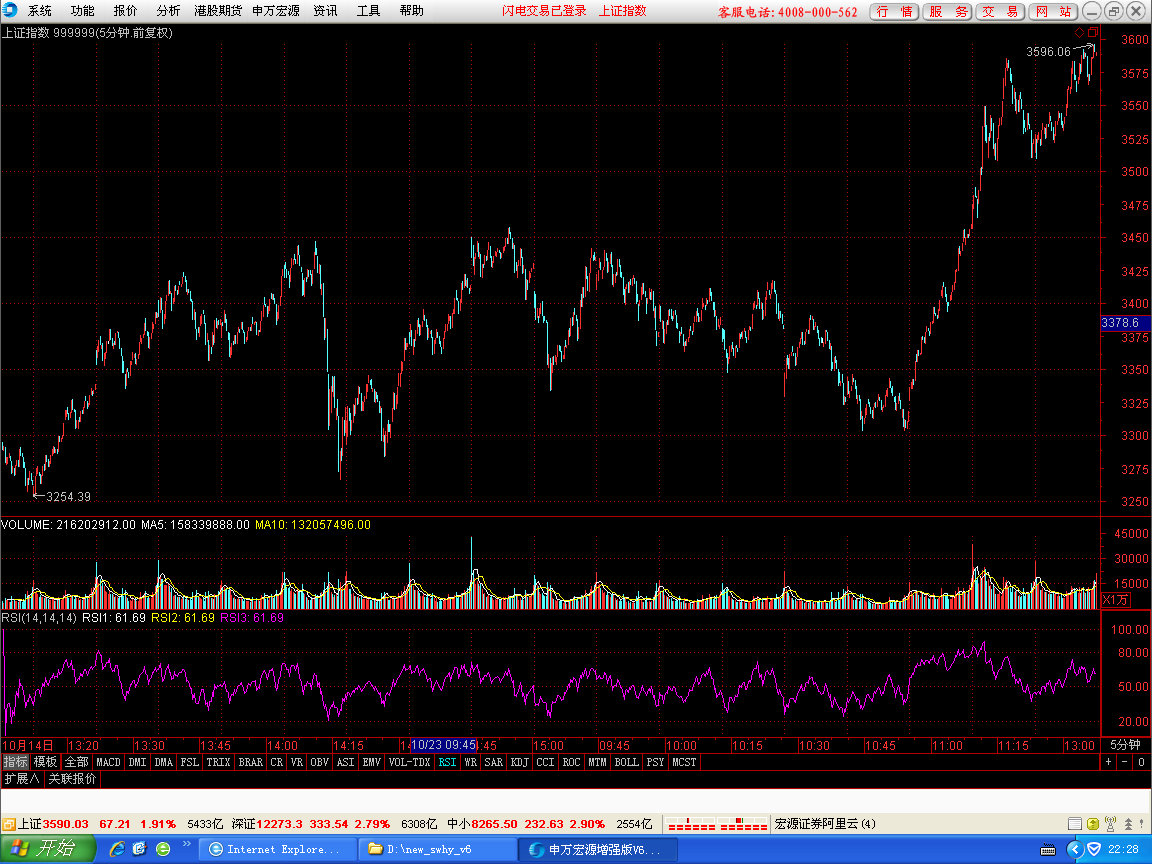
Task: Click the app logo icon at top-left
Action: (x=10, y=10)
